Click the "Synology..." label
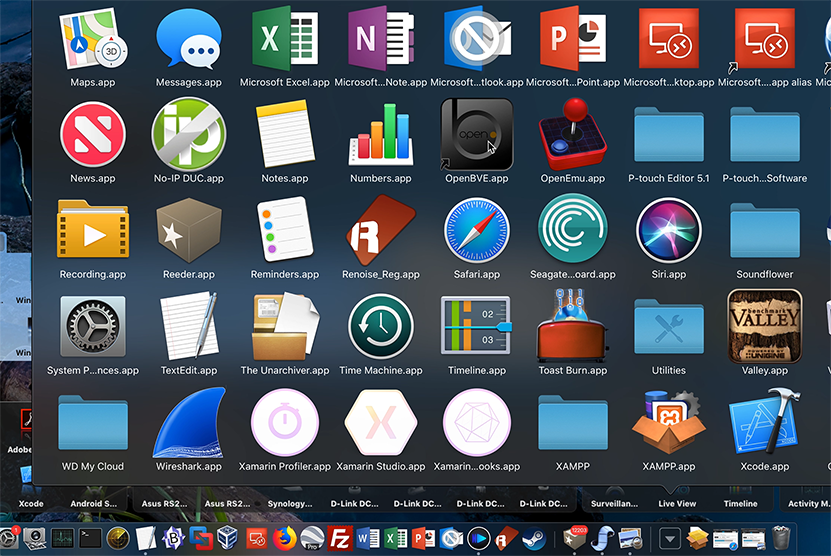Viewport: 831px width, 556px height. pyautogui.click(x=289, y=504)
